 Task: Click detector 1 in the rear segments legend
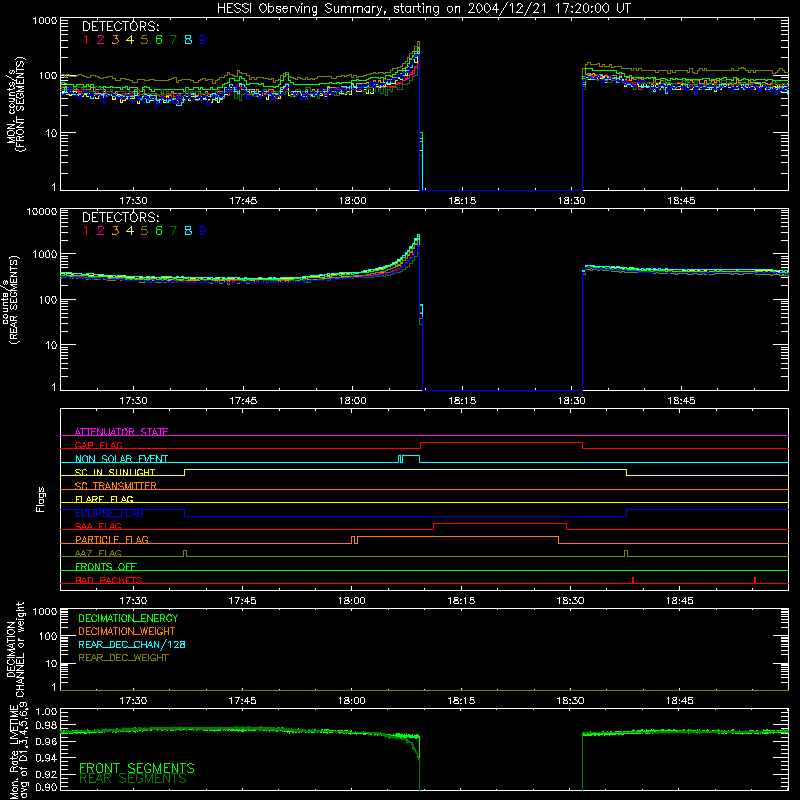click(86, 231)
